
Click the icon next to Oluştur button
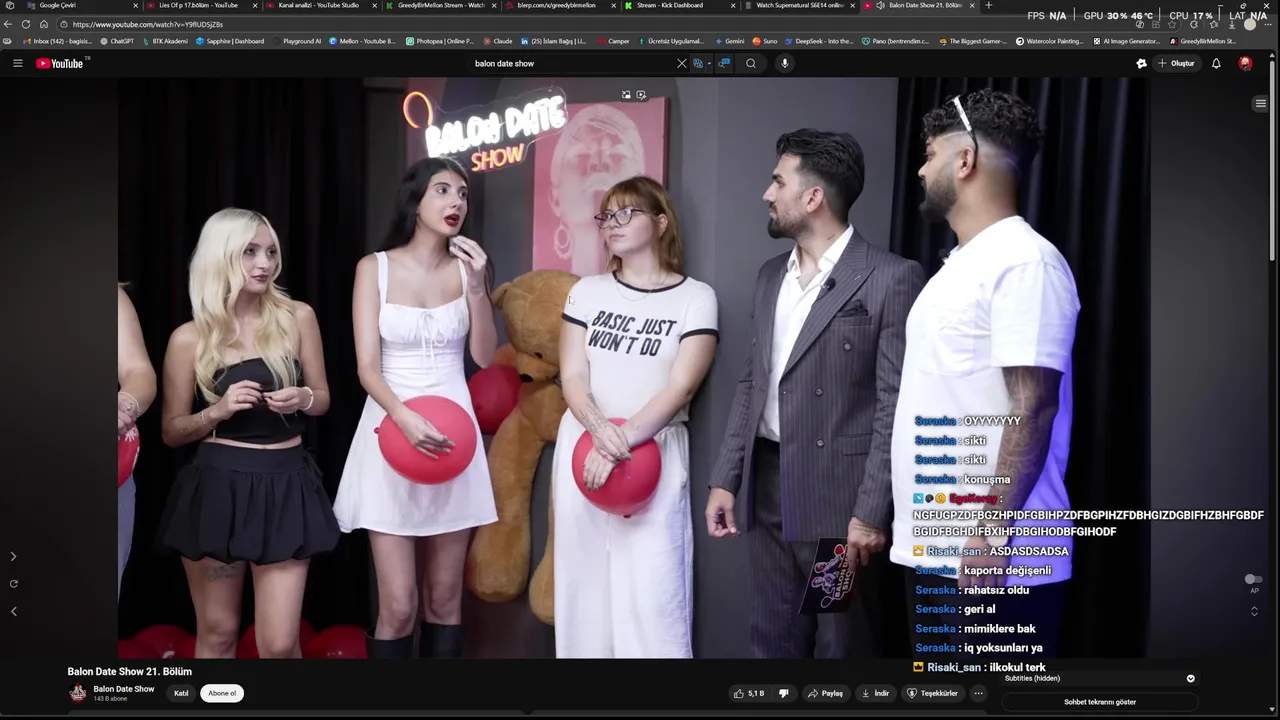coord(1141,63)
